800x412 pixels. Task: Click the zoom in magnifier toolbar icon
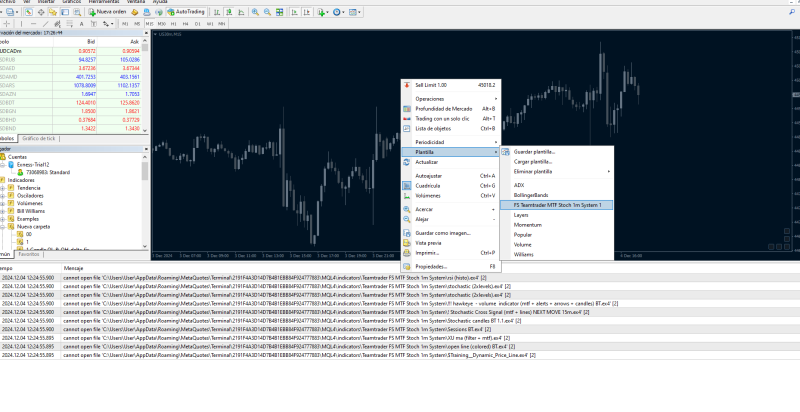click(256, 12)
